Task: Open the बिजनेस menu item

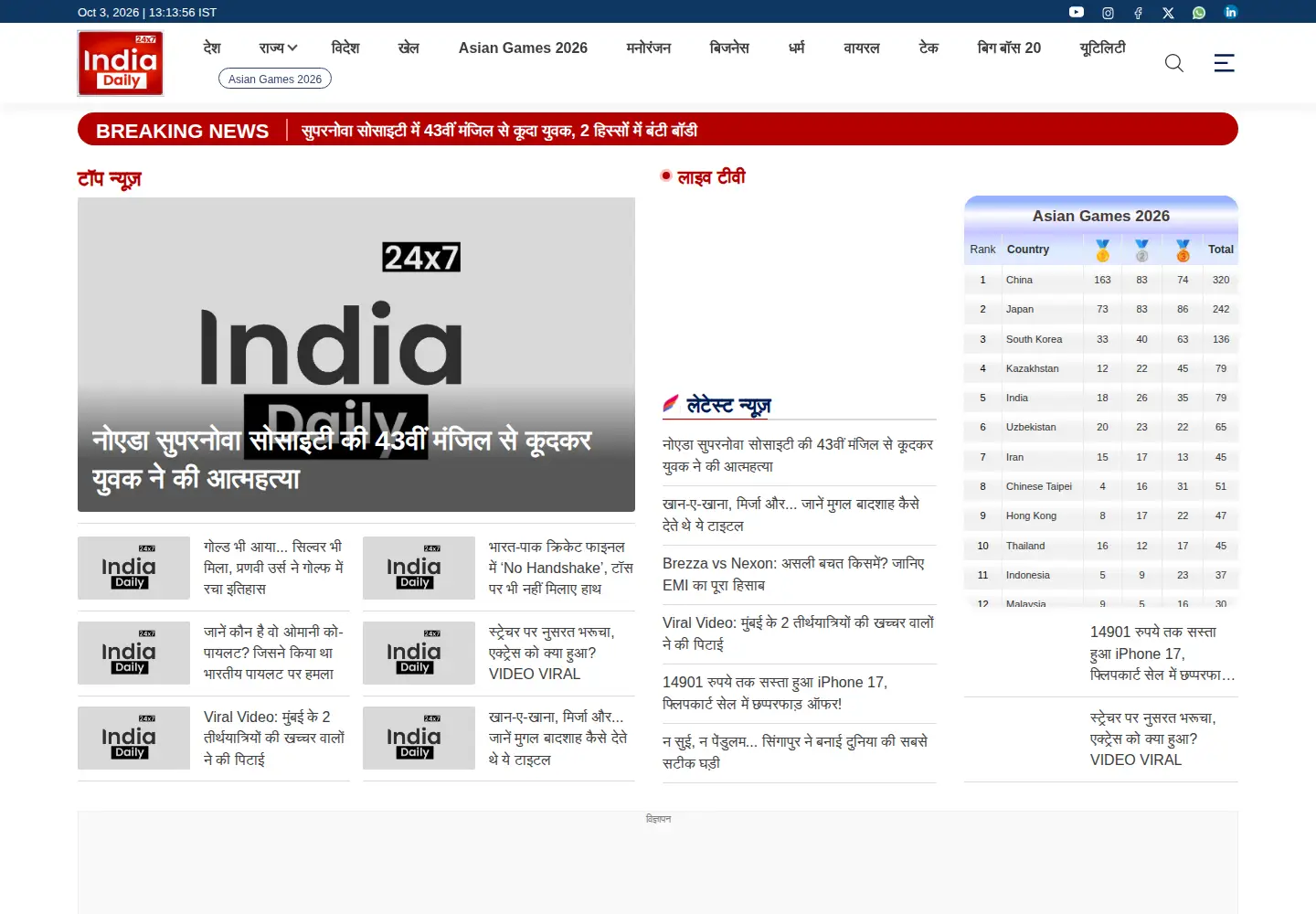Action: pyautogui.click(x=729, y=48)
